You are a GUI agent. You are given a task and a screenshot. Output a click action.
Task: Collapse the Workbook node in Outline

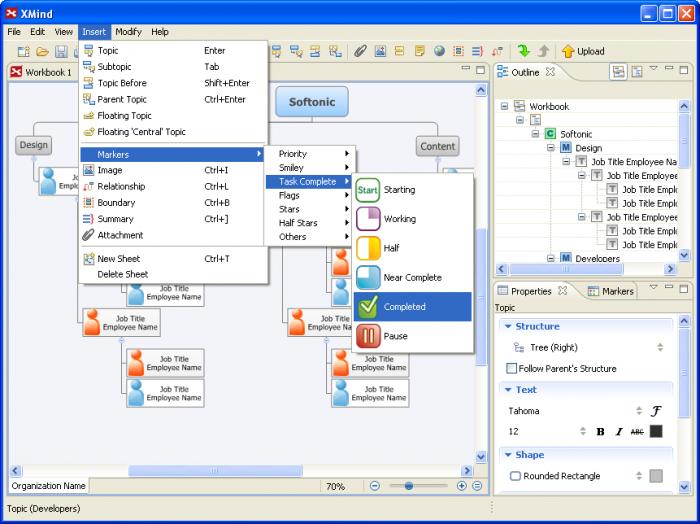[505, 106]
